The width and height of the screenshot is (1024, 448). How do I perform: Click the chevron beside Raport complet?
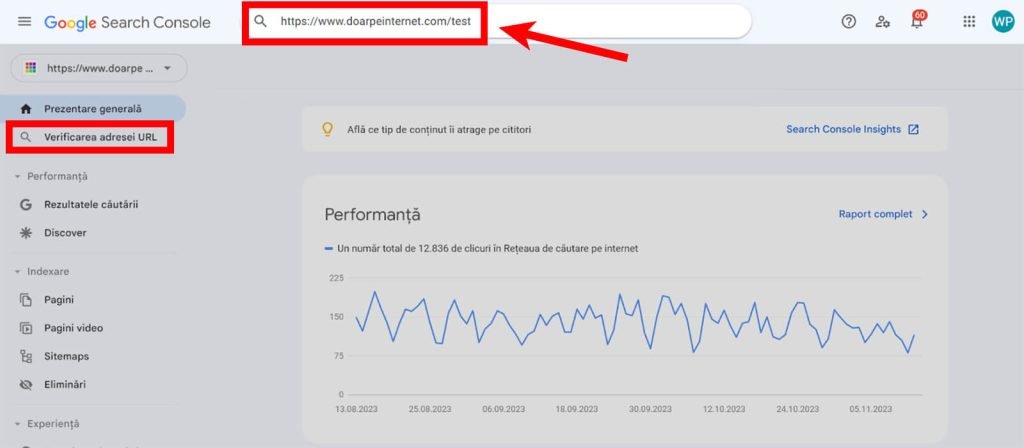[x=924, y=214]
